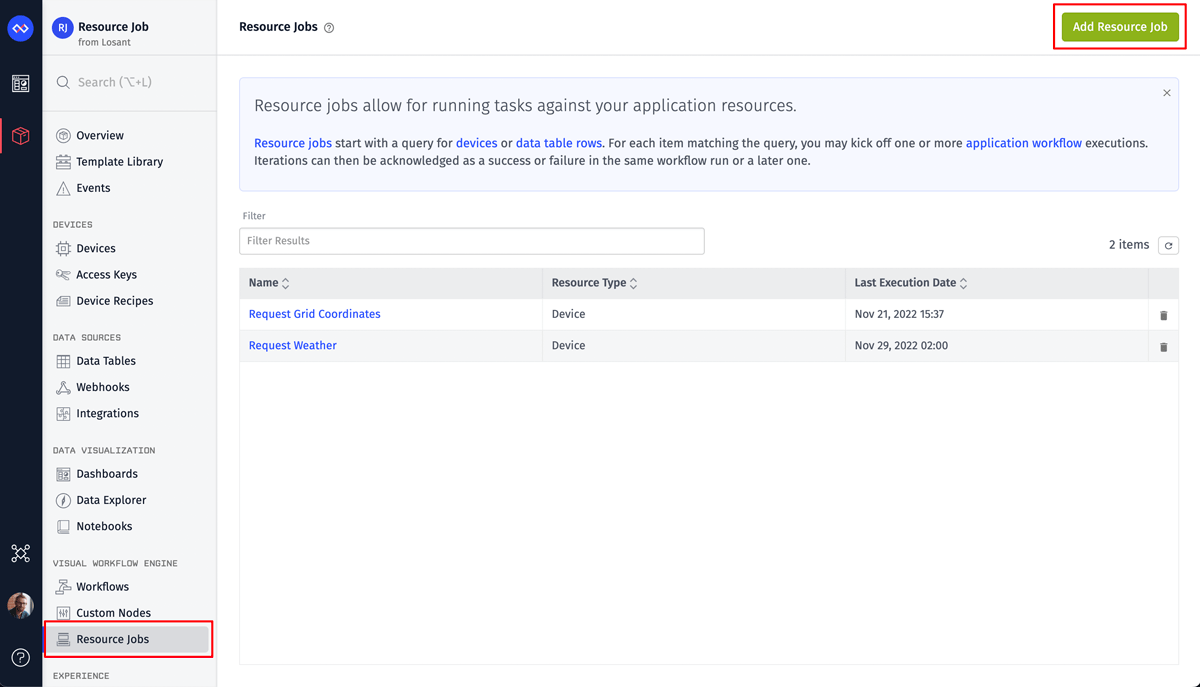Image resolution: width=1200 pixels, height=687 pixels.
Task: Open Template Library in the sidebar
Action: tap(119, 162)
